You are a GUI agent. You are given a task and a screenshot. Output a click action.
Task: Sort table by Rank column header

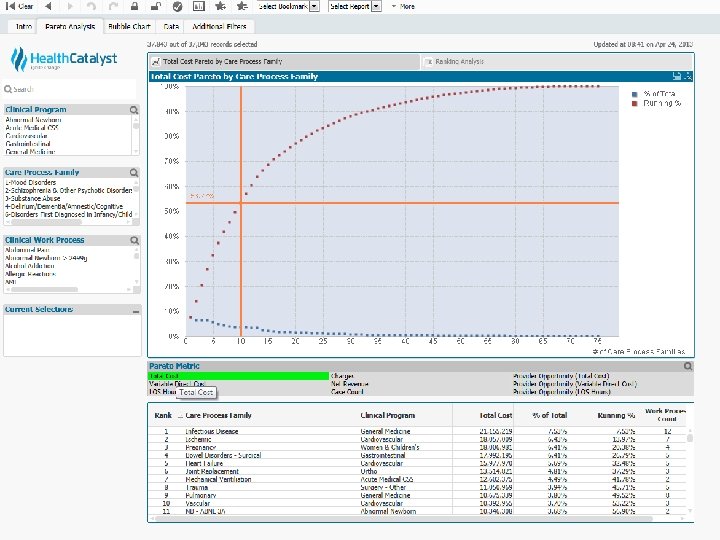click(x=163, y=416)
